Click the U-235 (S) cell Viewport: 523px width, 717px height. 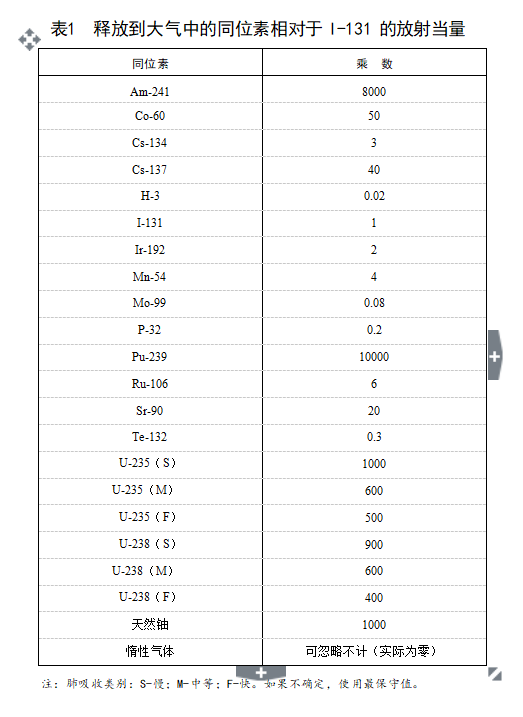[x=150, y=465]
